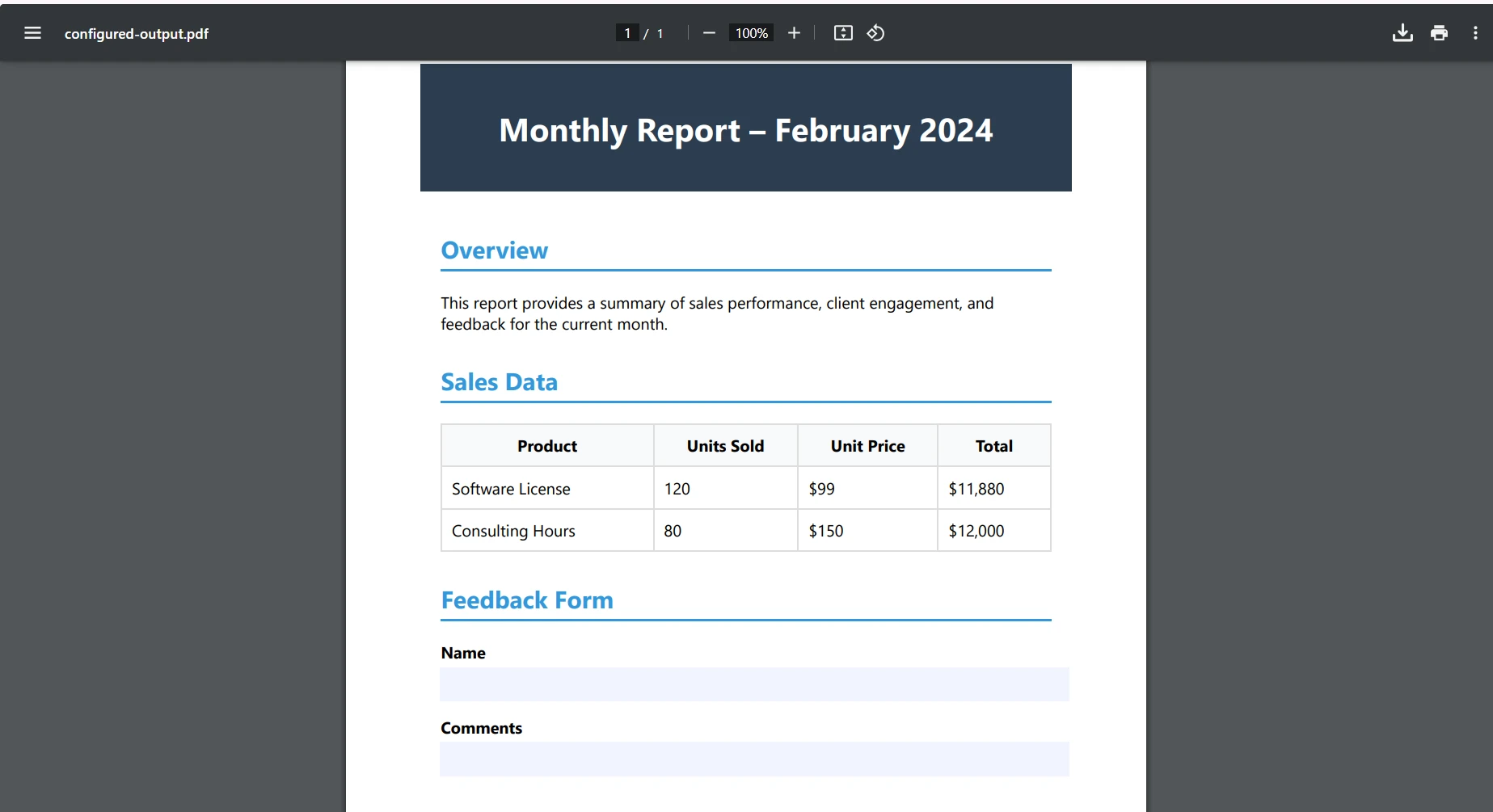Image resolution: width=1493 pixels, height=812 pixels.
Task: Download the PDF file
Action: click(x=1402, y=33)
